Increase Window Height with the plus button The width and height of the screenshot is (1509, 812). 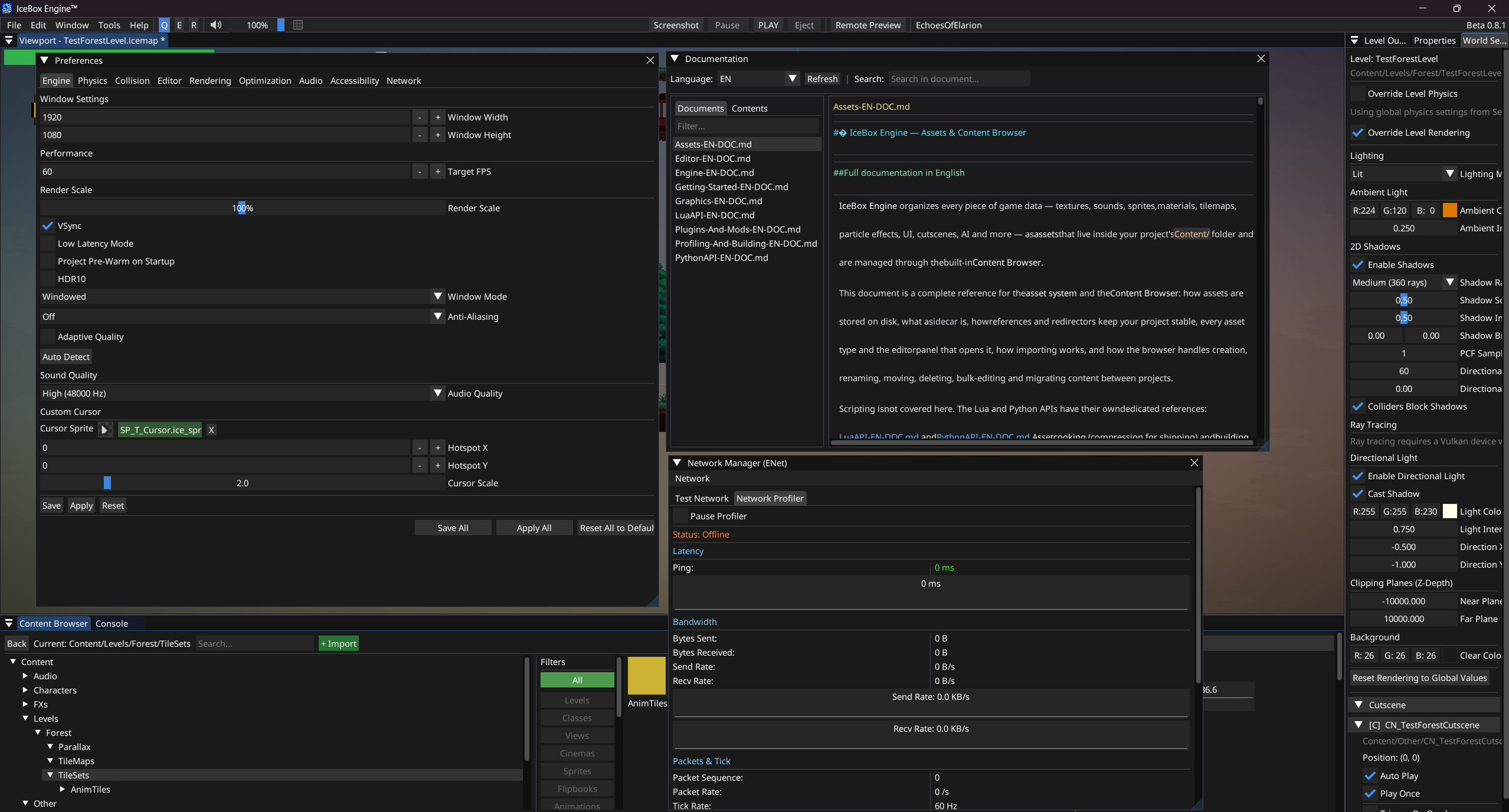pos(438,135)
